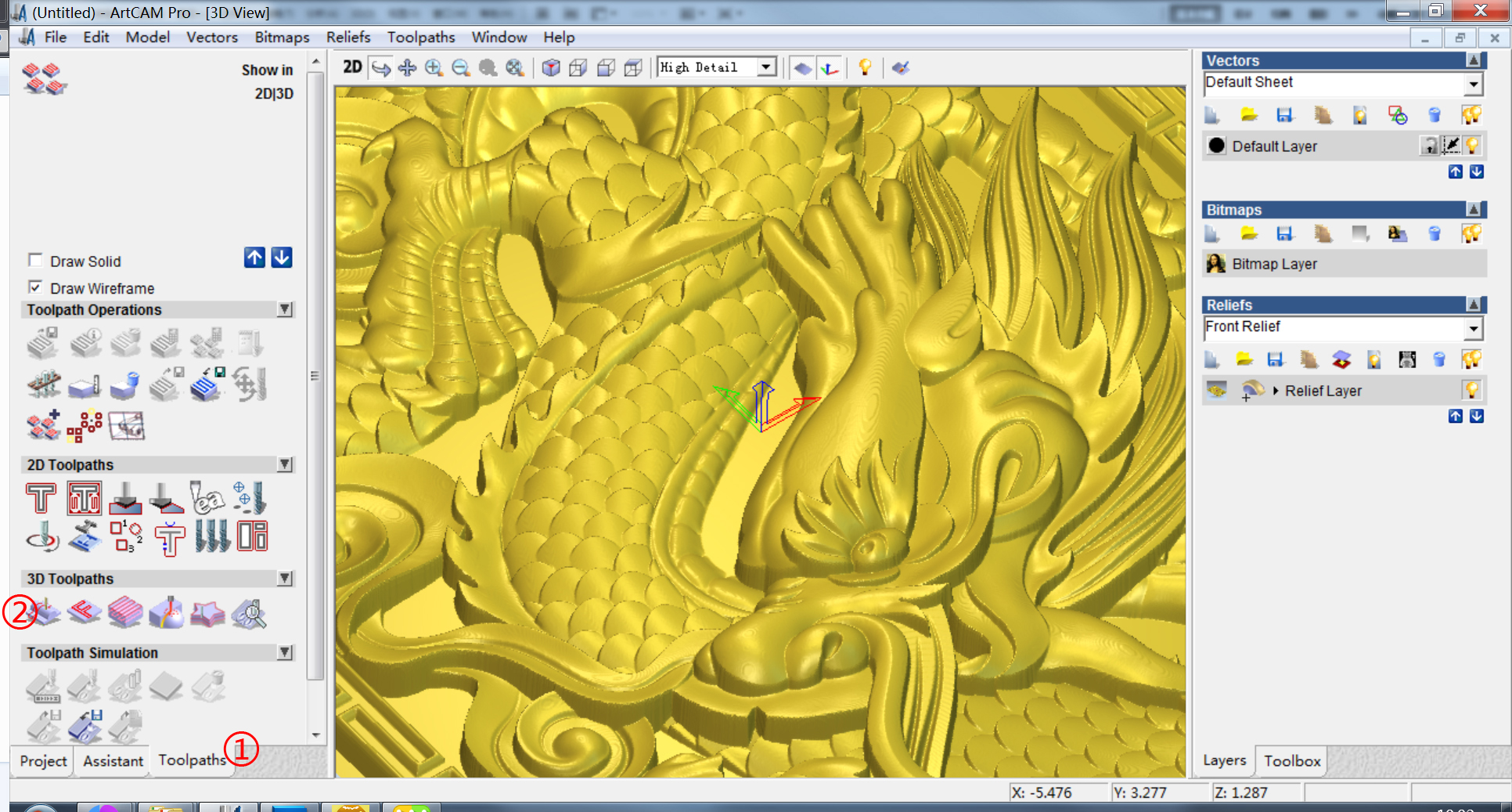Select the Twiddle rotate view tool
This screenshot has height=812, width=1512.
(x=381, y=68)
